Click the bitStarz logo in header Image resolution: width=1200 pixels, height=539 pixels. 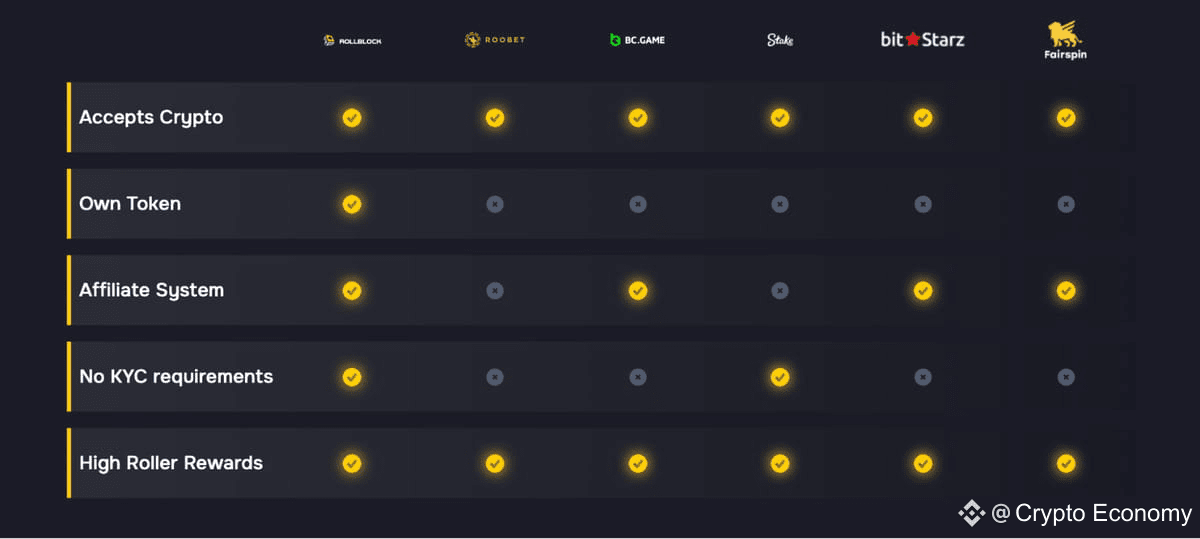(x=922, y=39)
